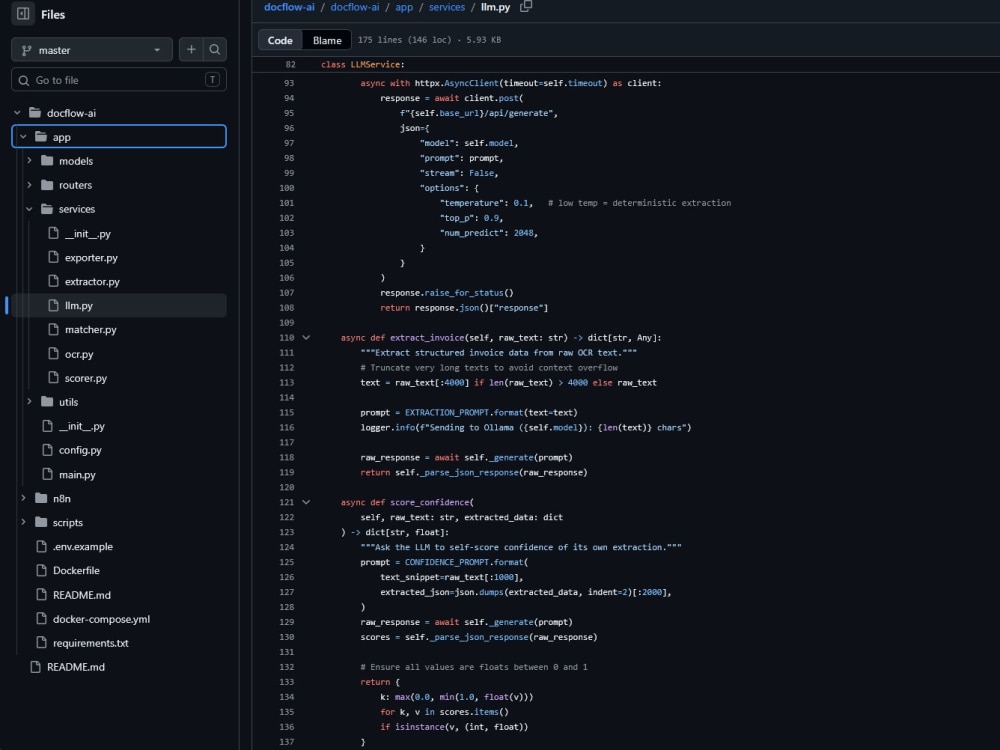The width and height of the screenshot is (1000, 750).
Task: Click file icon beside main.py
Action: pos(47,474)
